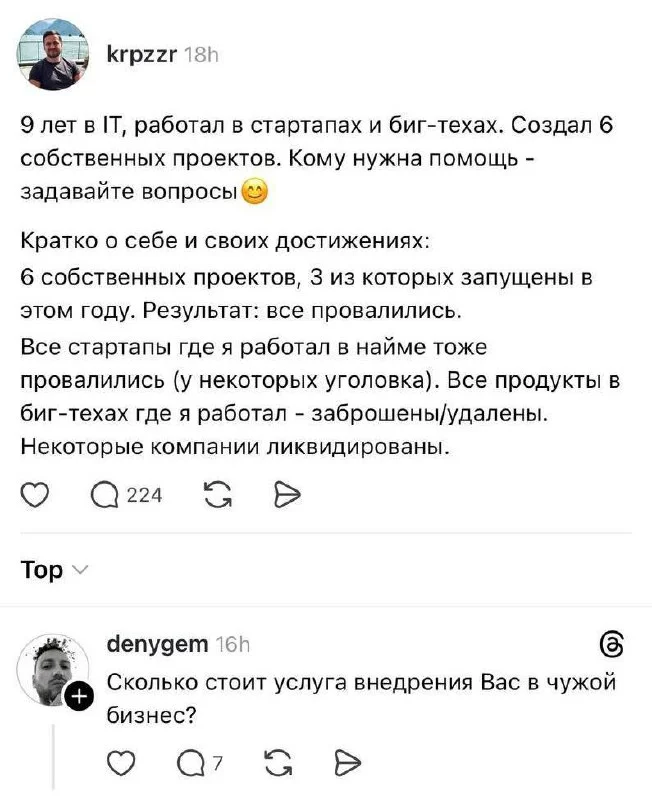The height and width of the screenshot is (800, 652).
Task: Open krpzzr's profile picture
Action: coord(55,55)
